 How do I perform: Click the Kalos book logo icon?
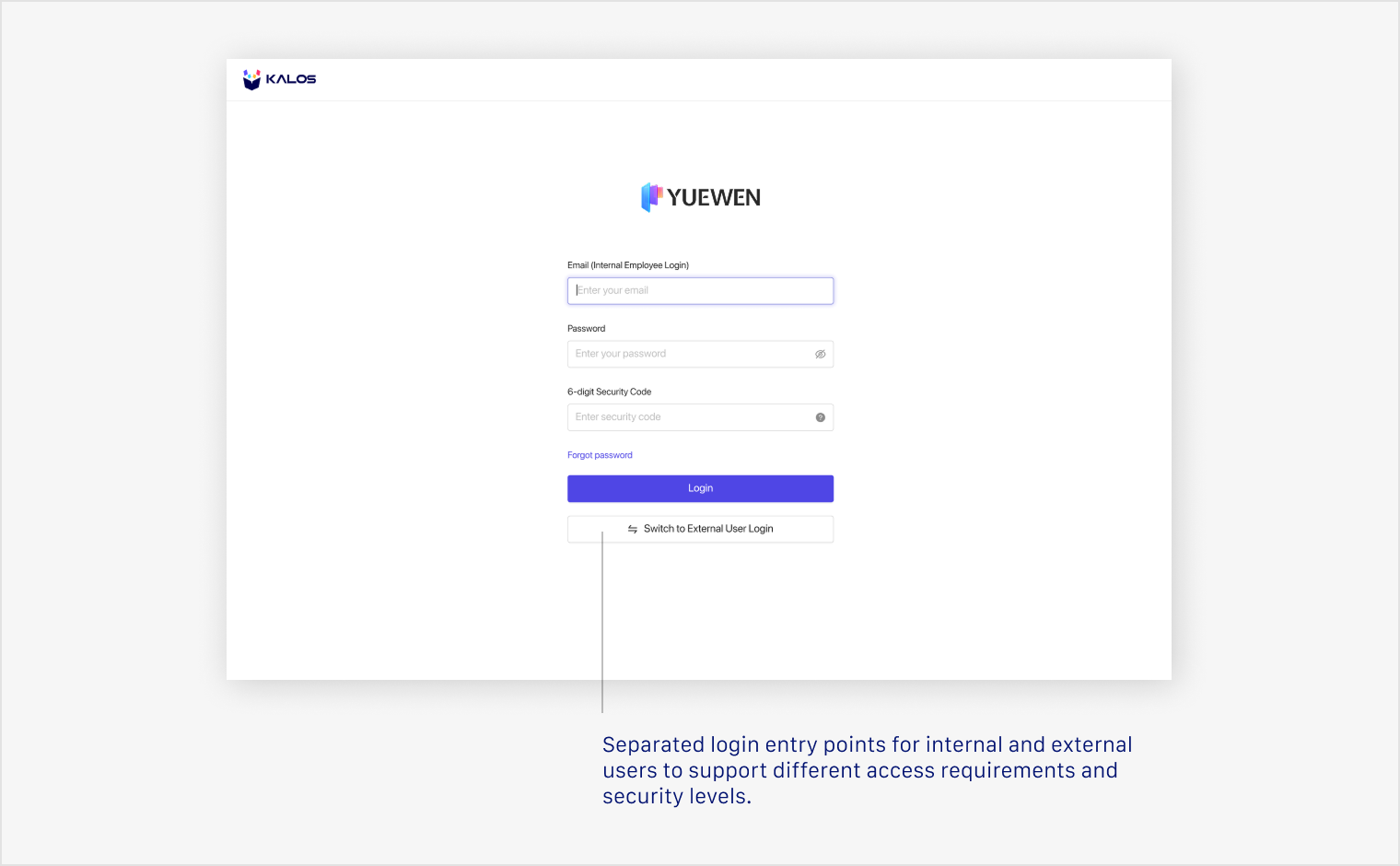pos(251,79)
